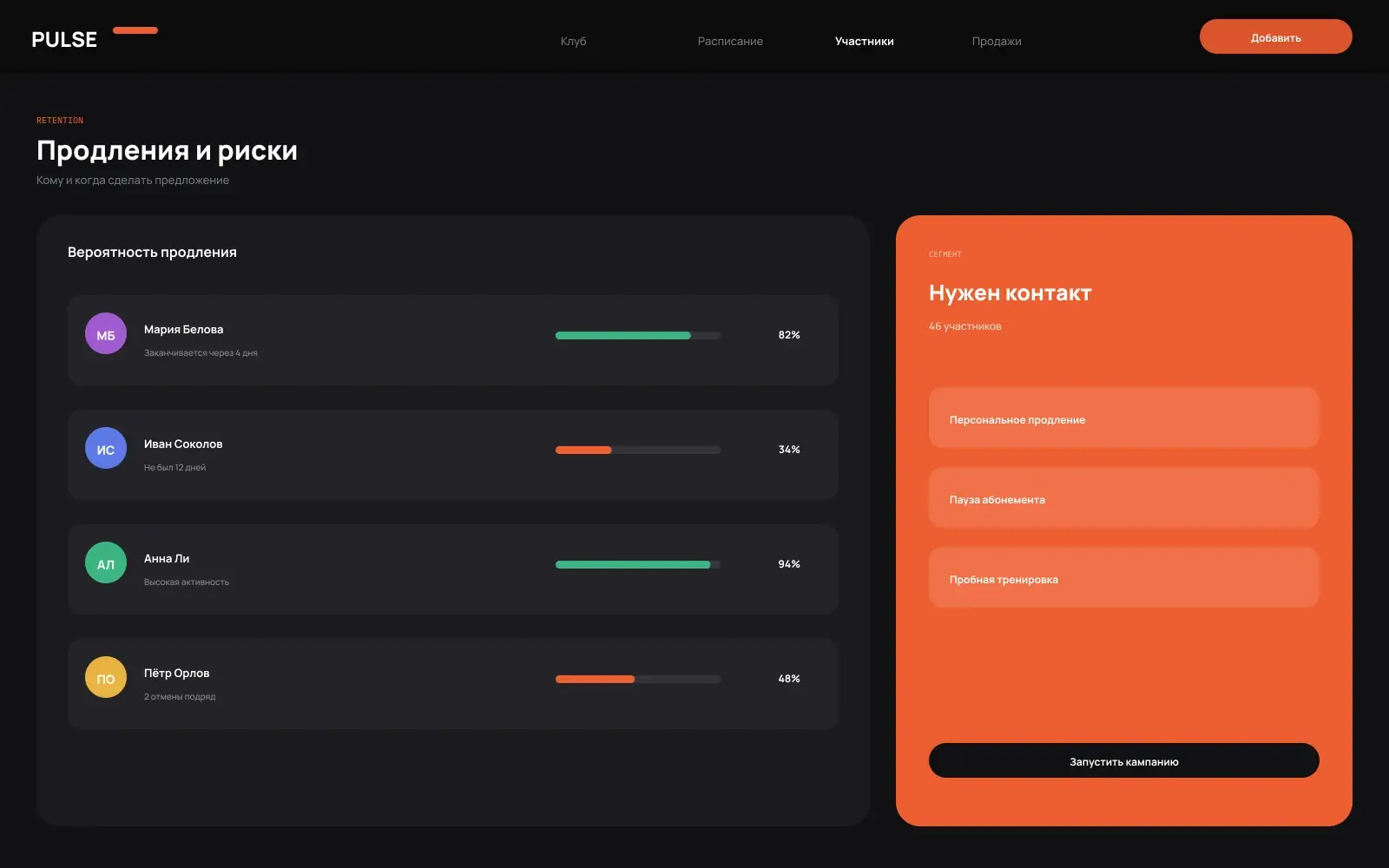Image resolution: width=1389 pixels, height=868 pixels.
Task: Click the 94% value
Action: point(789,563)
